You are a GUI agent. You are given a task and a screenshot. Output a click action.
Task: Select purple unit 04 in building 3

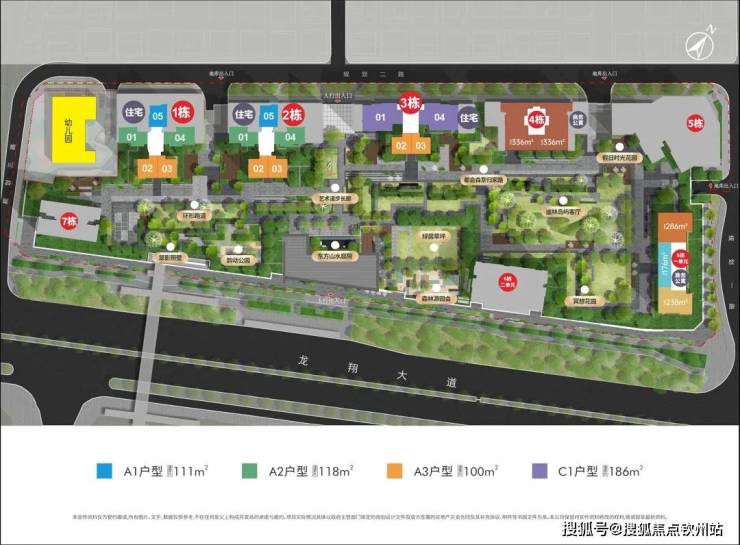(x=439, y=117)
